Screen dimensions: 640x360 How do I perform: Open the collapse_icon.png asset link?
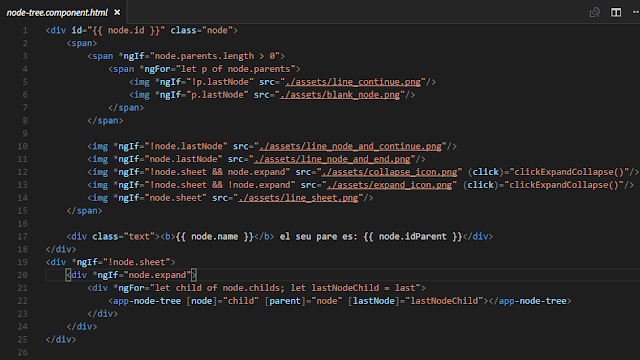coord(389,172)
